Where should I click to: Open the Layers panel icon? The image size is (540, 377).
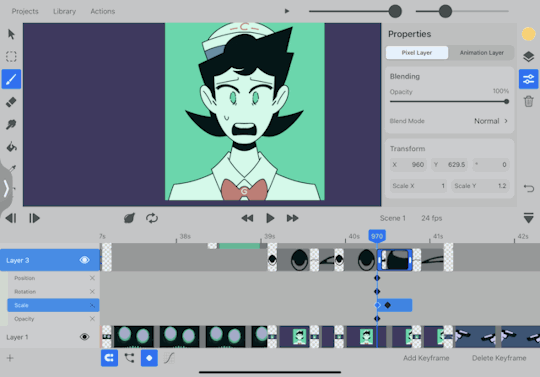click(528, 56)
